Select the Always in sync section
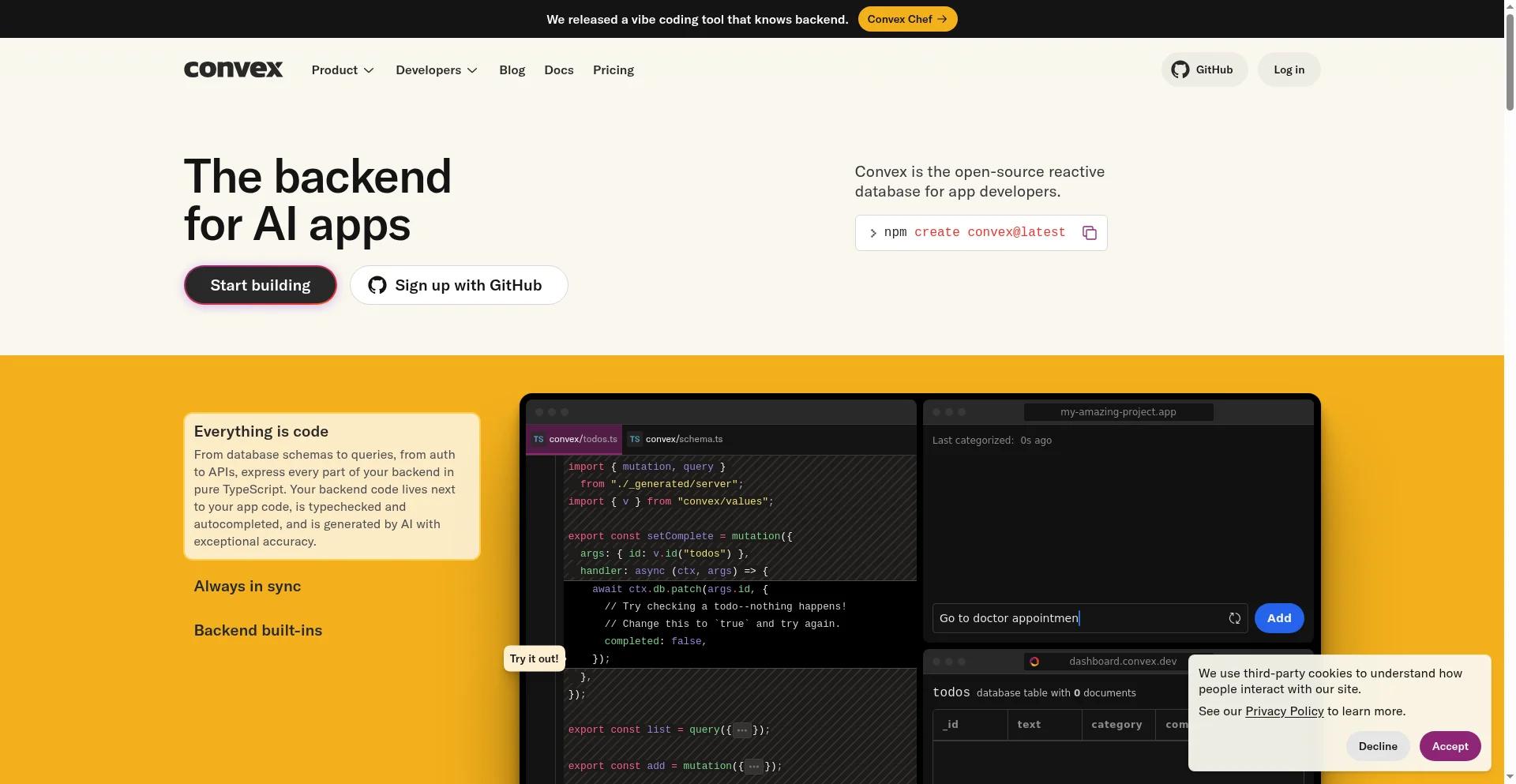The height and width of the screenshot is (784, 1516). pos(247,587)
